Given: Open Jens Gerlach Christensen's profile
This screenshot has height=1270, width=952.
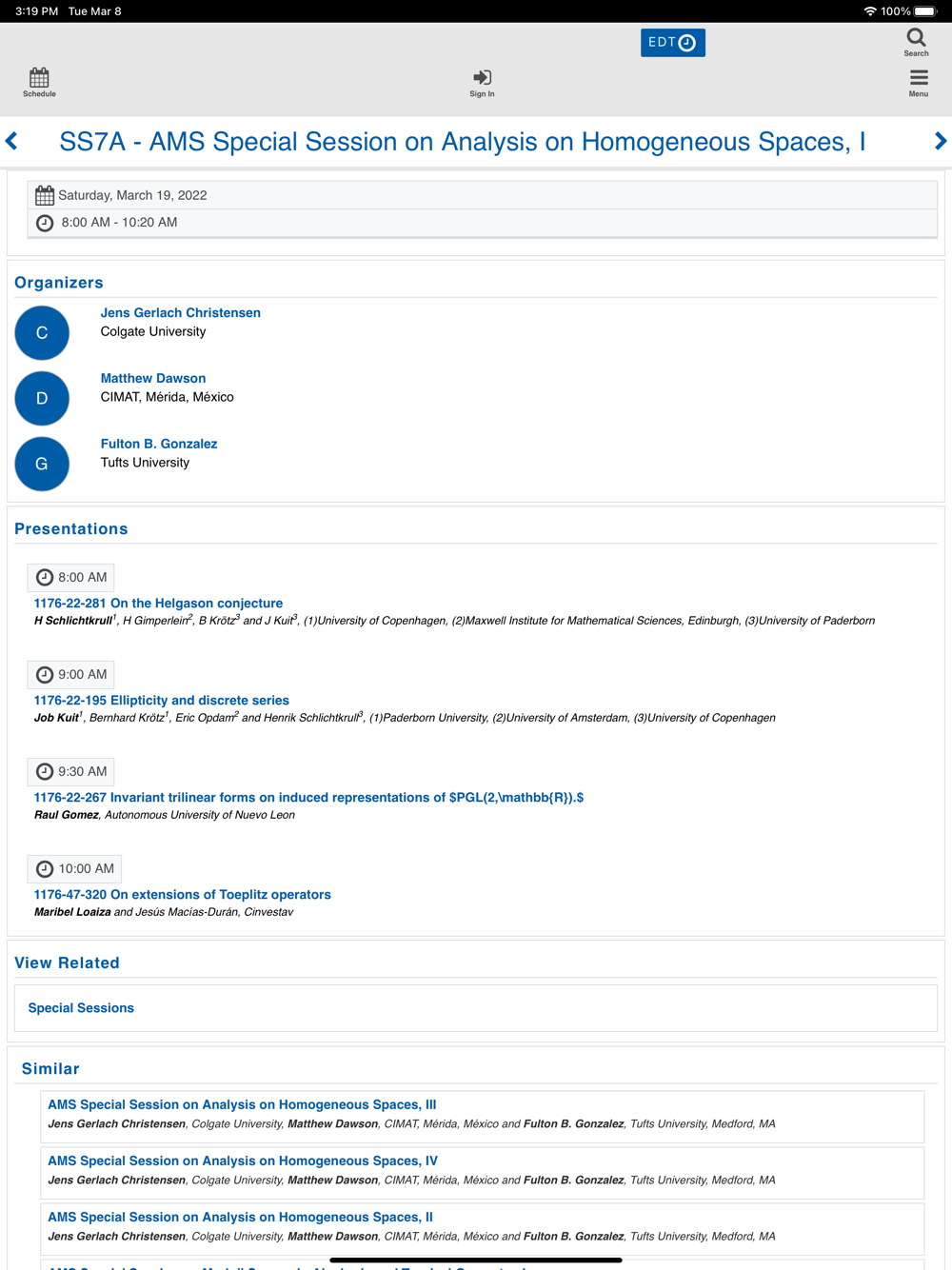Looking at the screenshot, I should pyautogui.click(x=180, y=313).
